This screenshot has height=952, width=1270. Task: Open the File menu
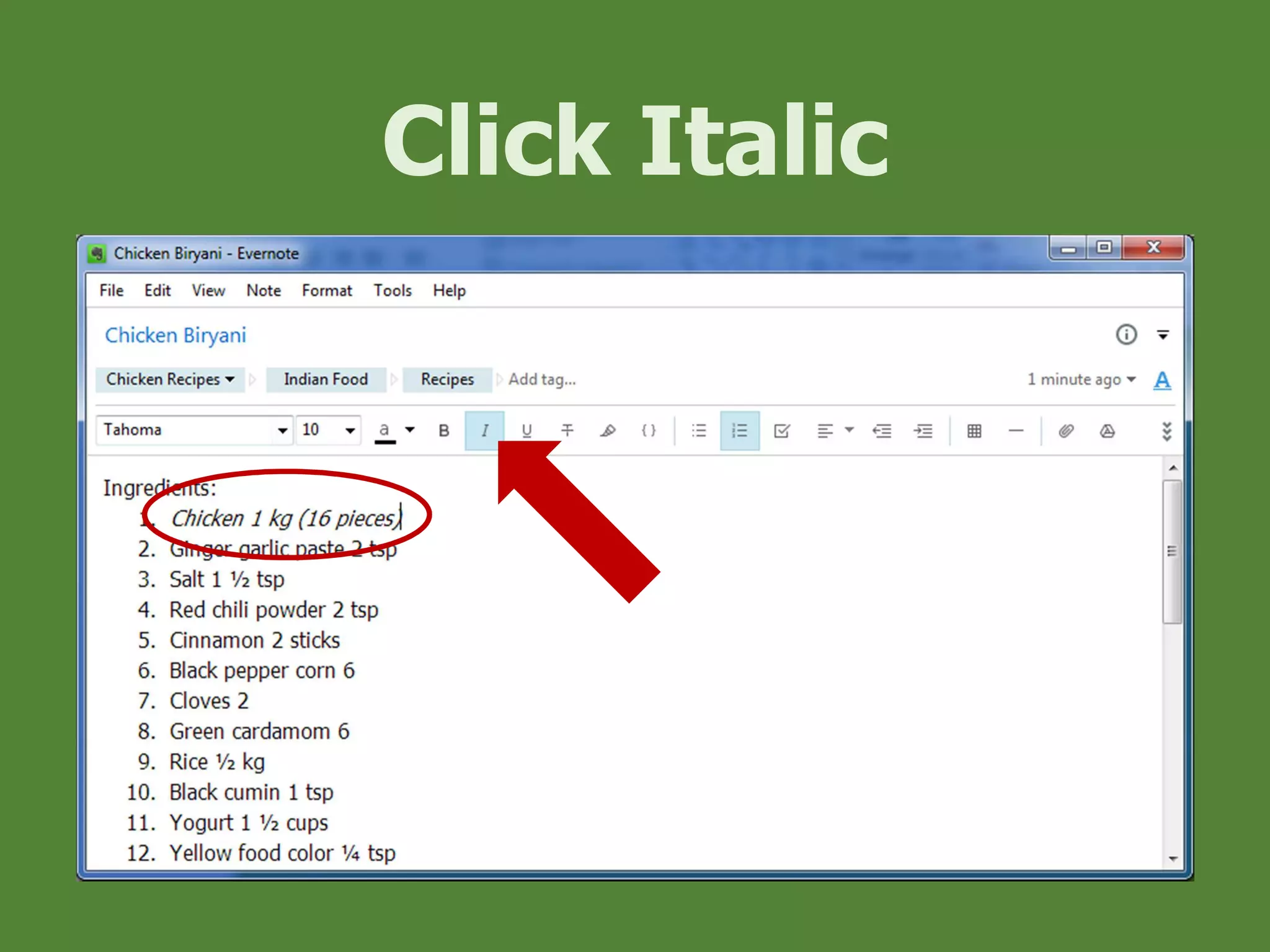pyautogui.click(x=112, y=291)
